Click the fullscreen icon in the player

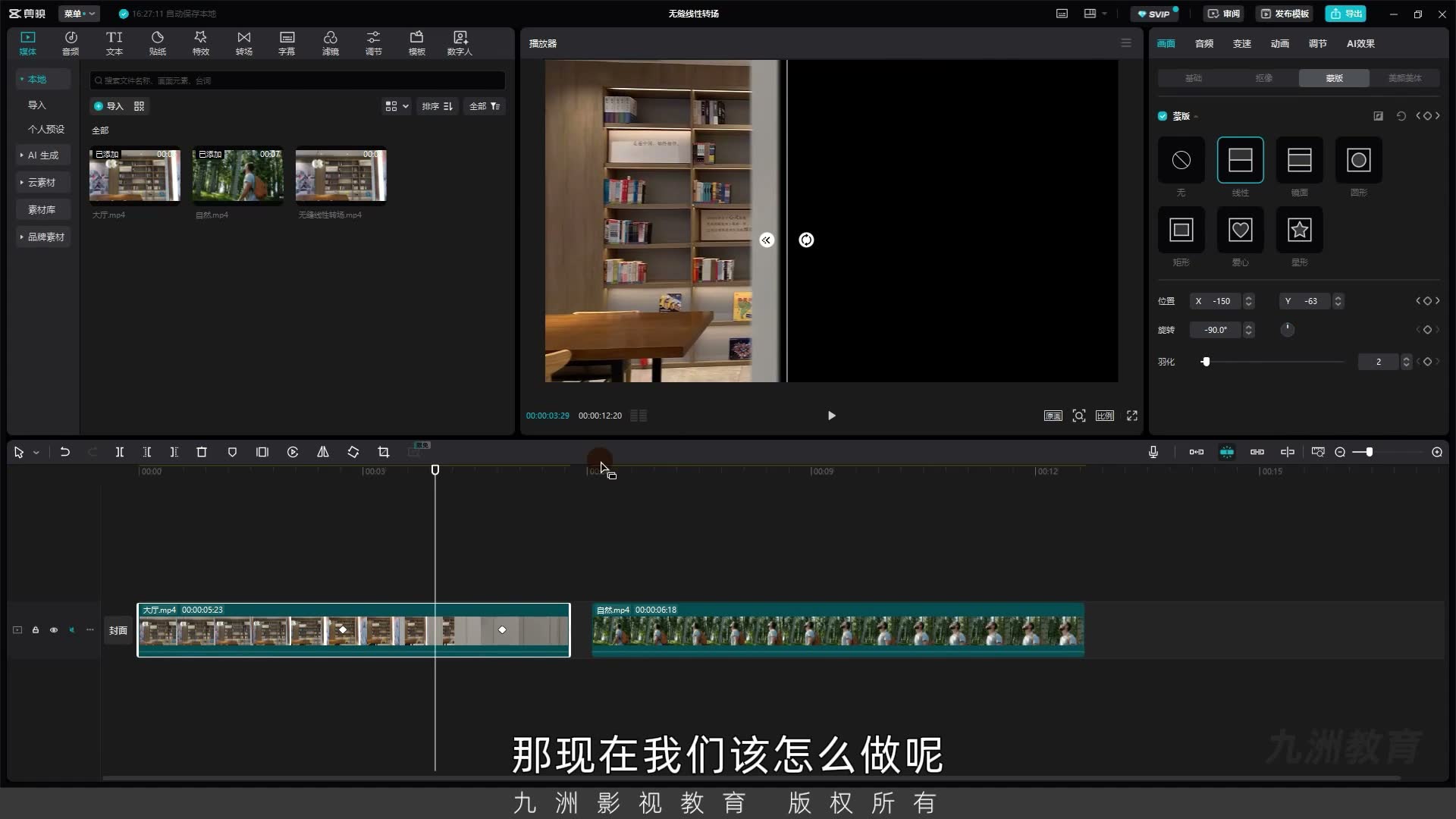(1132, 416)
